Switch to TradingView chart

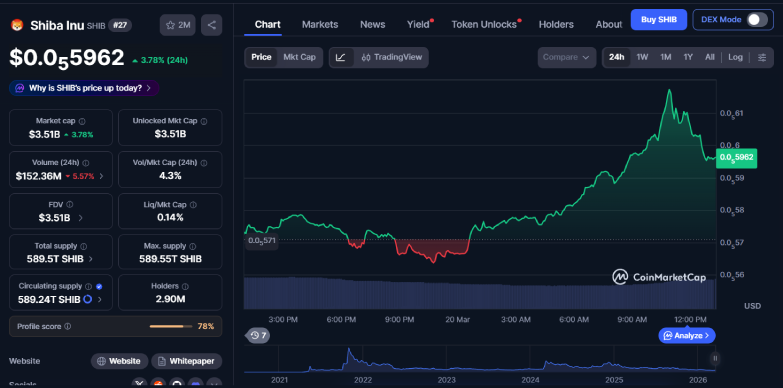pyautogui.click(x=392, y=57)
